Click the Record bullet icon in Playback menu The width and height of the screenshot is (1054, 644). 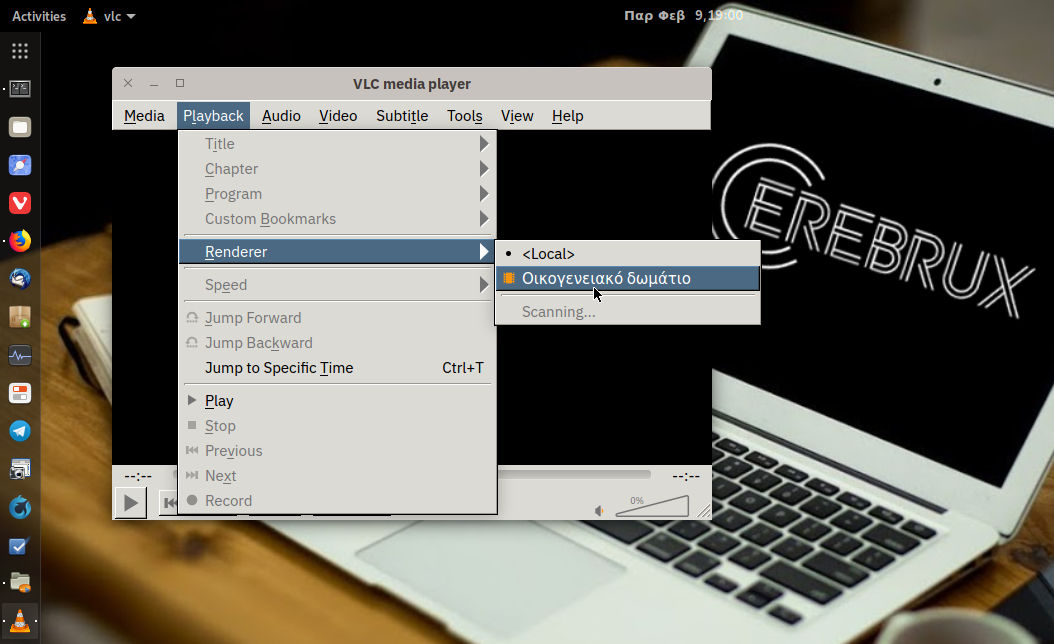[x=190, y=500]
